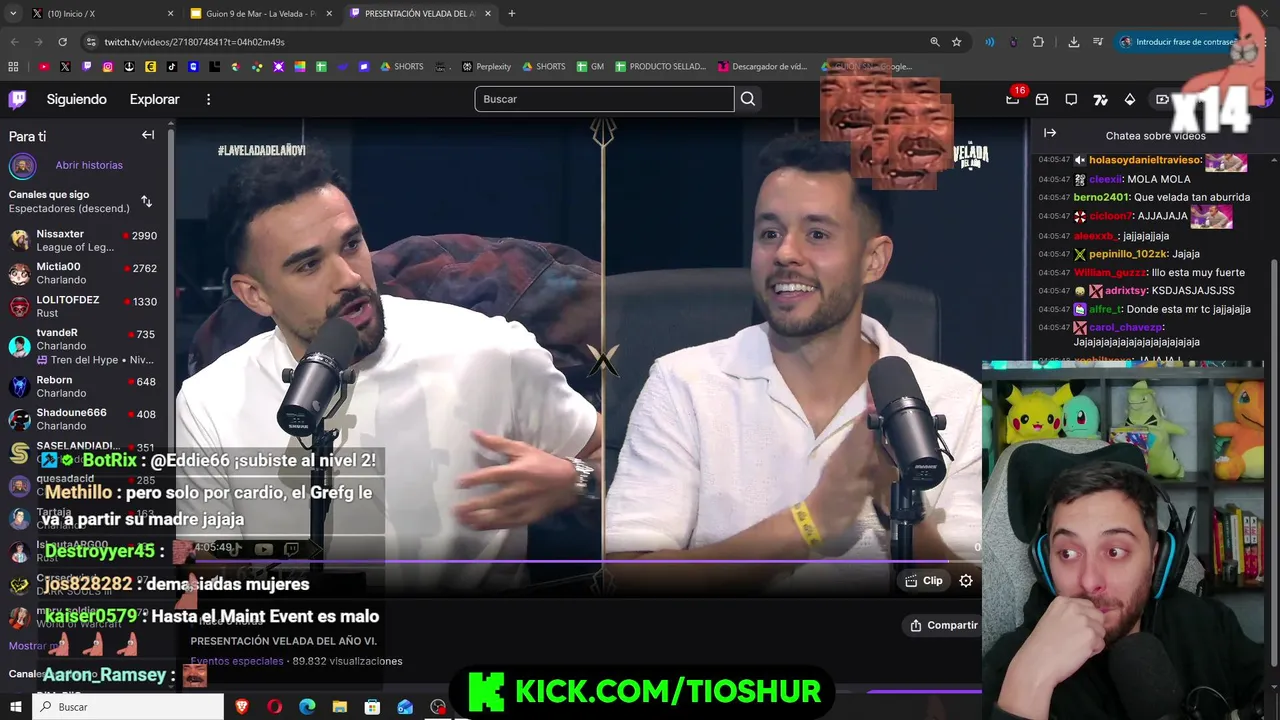Bookmark this page with the star icon
1280x720 pixels.
957,42
